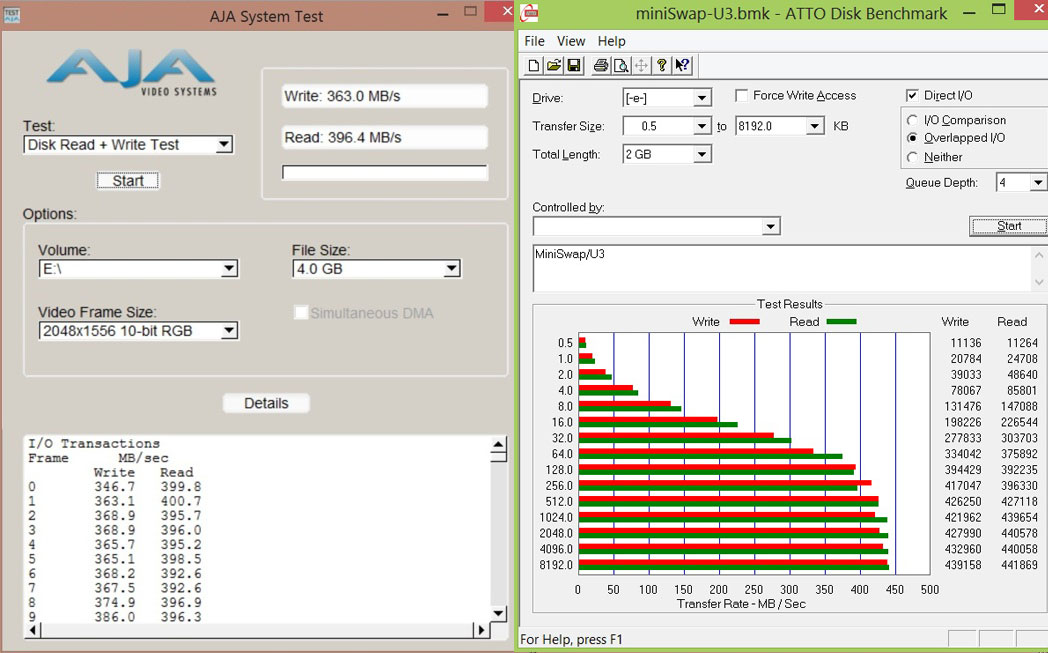Open the minimum Transfer Size 0.5 dropdown
Screen dimensions: 1048x653
click(x=701, y=126)
